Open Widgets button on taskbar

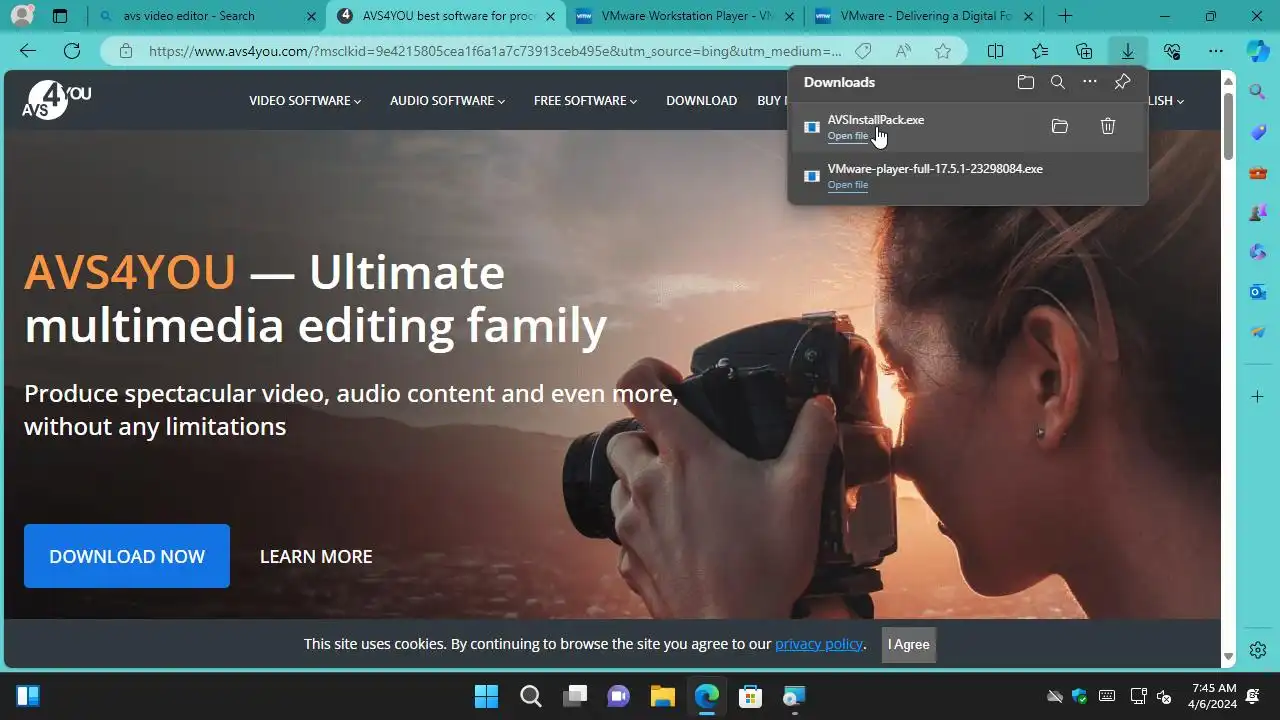click(x=28, y=696)
